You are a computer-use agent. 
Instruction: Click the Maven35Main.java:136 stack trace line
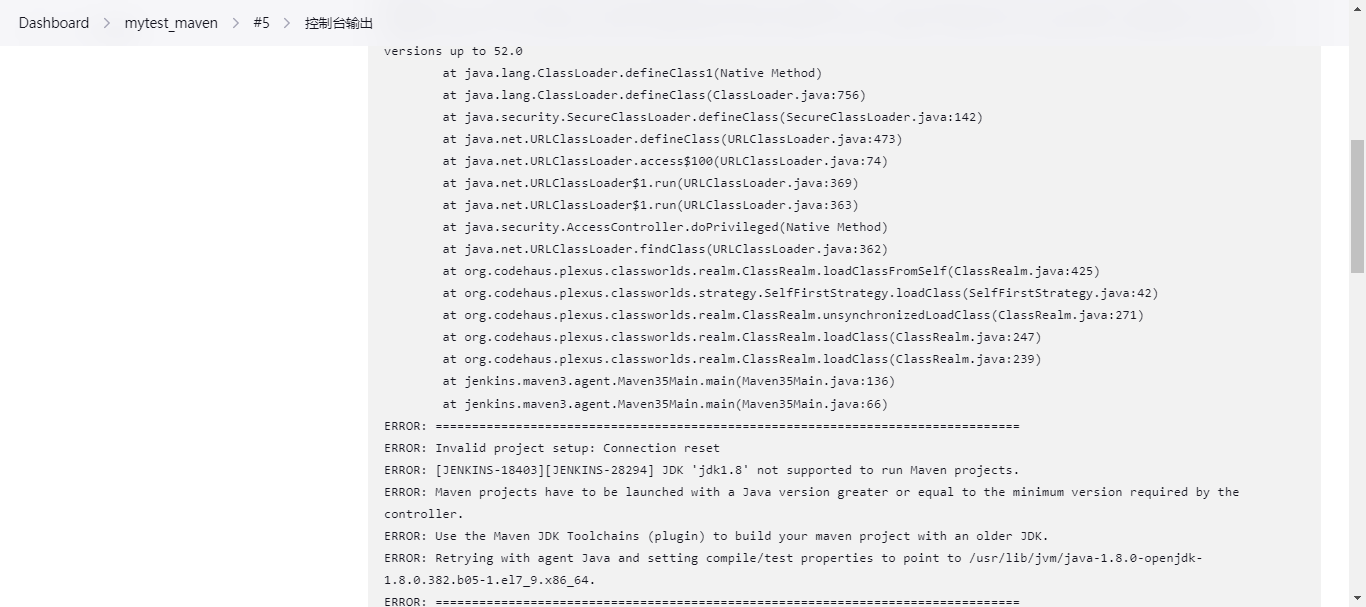(x=668, y=382)
